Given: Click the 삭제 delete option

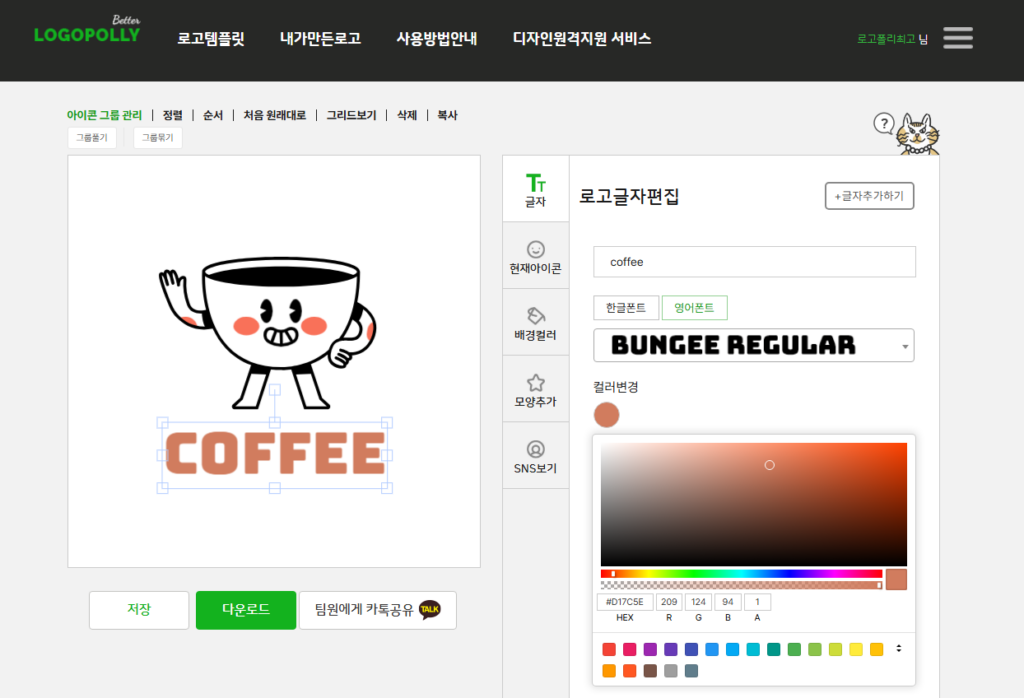Looking at the screenshot, I should tap(407, 115).
